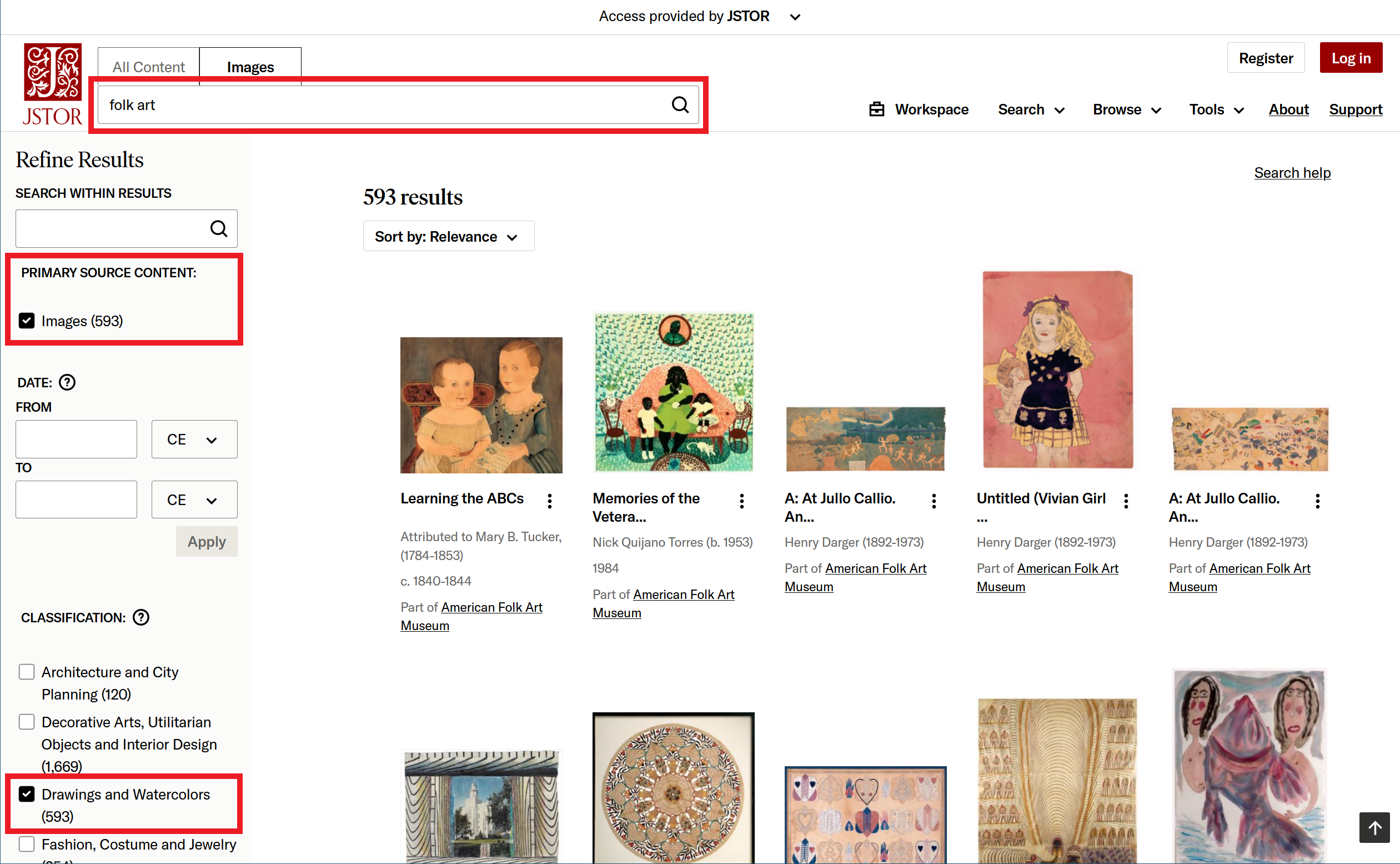Open the Untitled Vivian Girl thumbnail

point(1057,370)
